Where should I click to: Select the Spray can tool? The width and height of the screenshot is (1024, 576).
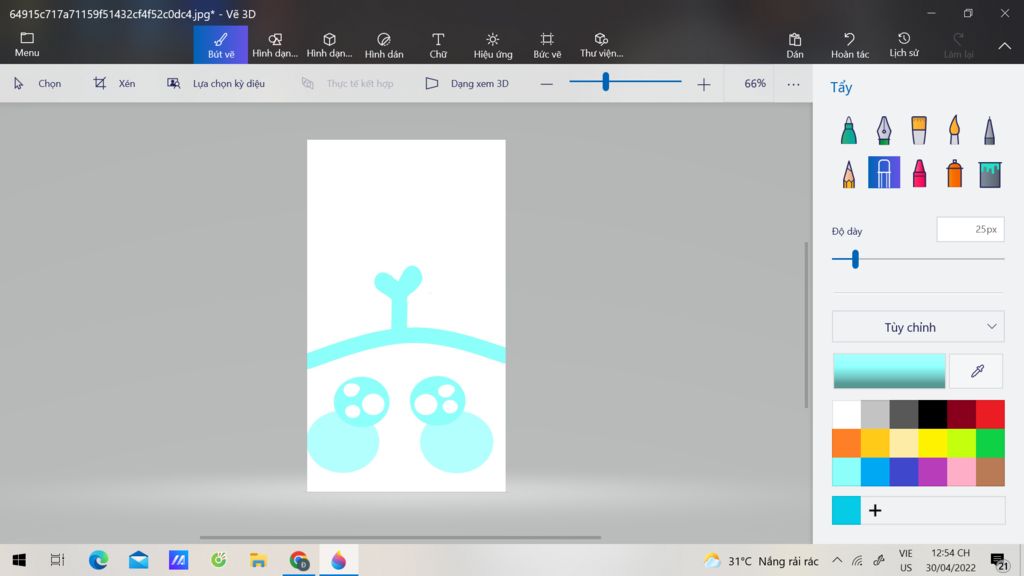tap(954, 173)
